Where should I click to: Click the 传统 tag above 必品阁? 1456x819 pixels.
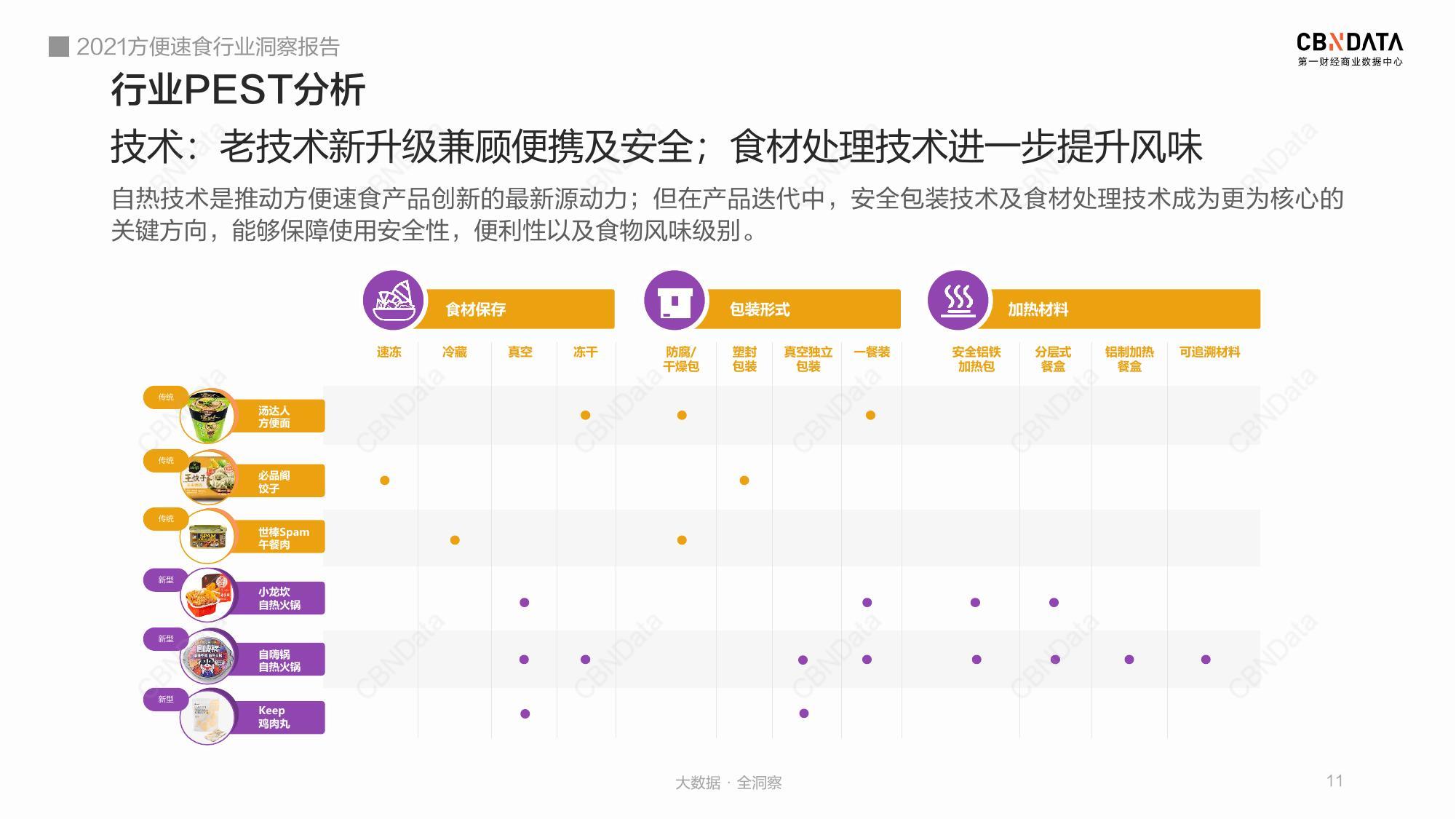[x=167, y=460]
